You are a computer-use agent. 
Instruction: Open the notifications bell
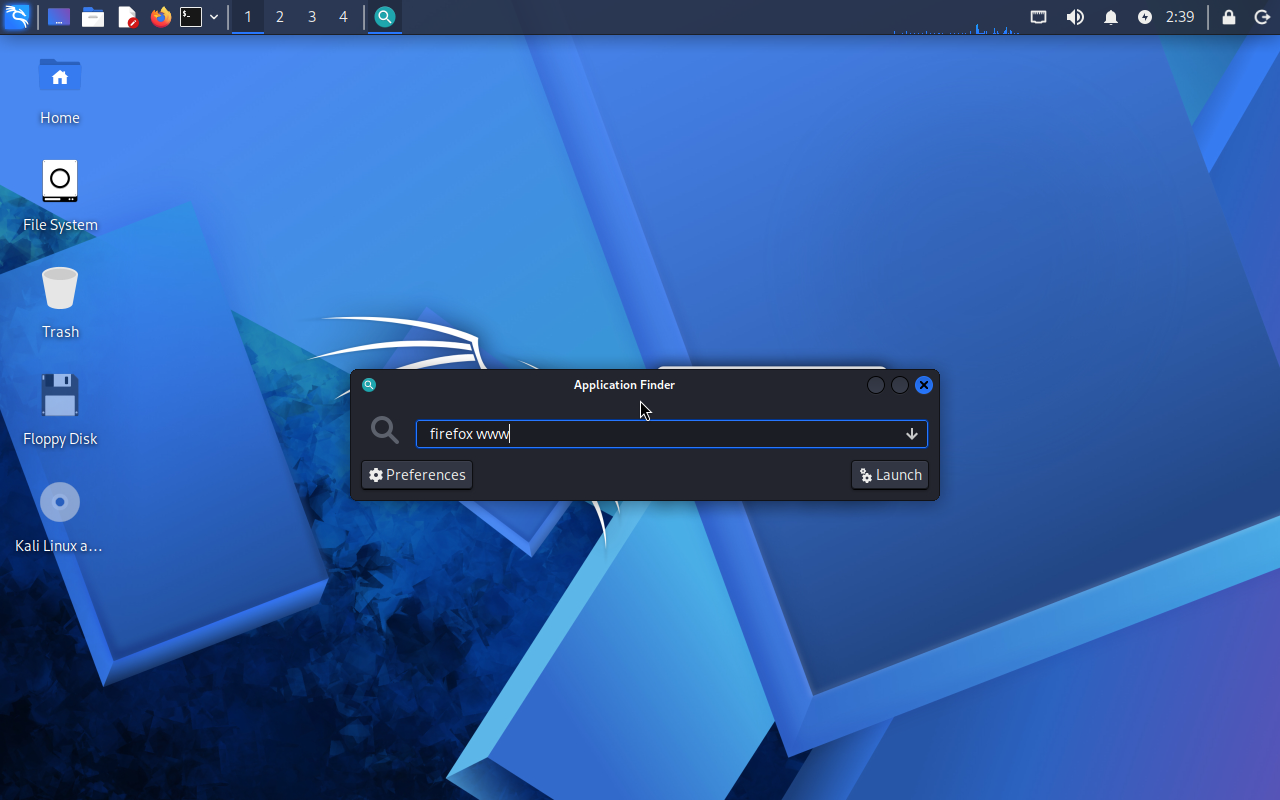tap(1110, 17)
